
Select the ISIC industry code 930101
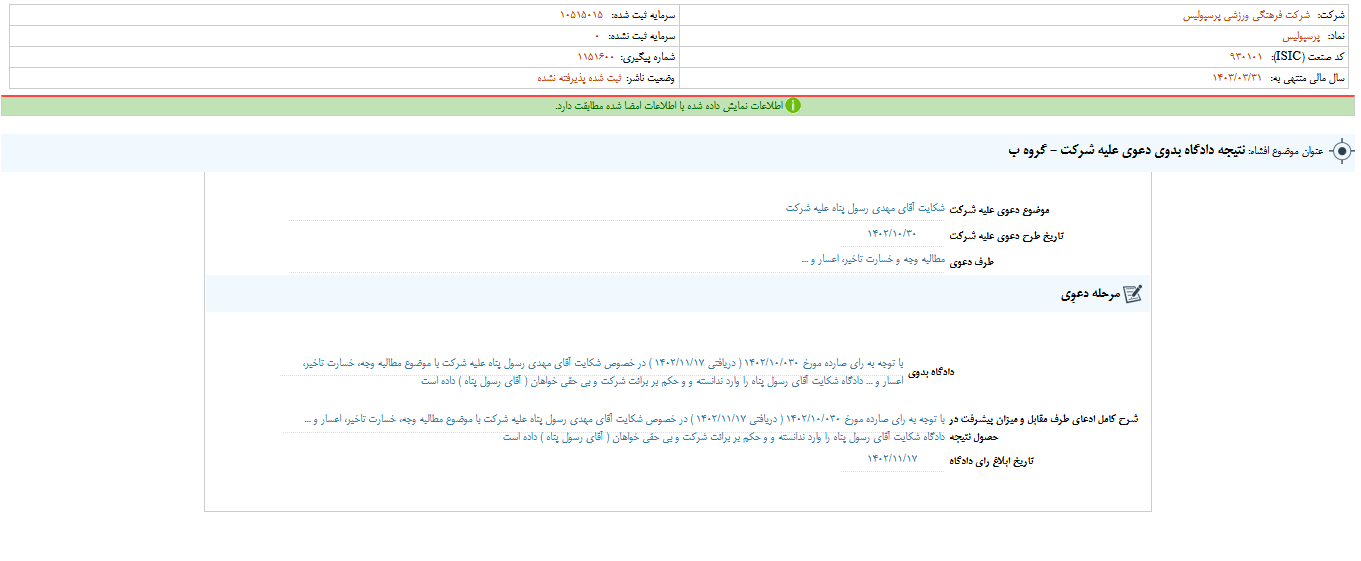pos(1246,57)
